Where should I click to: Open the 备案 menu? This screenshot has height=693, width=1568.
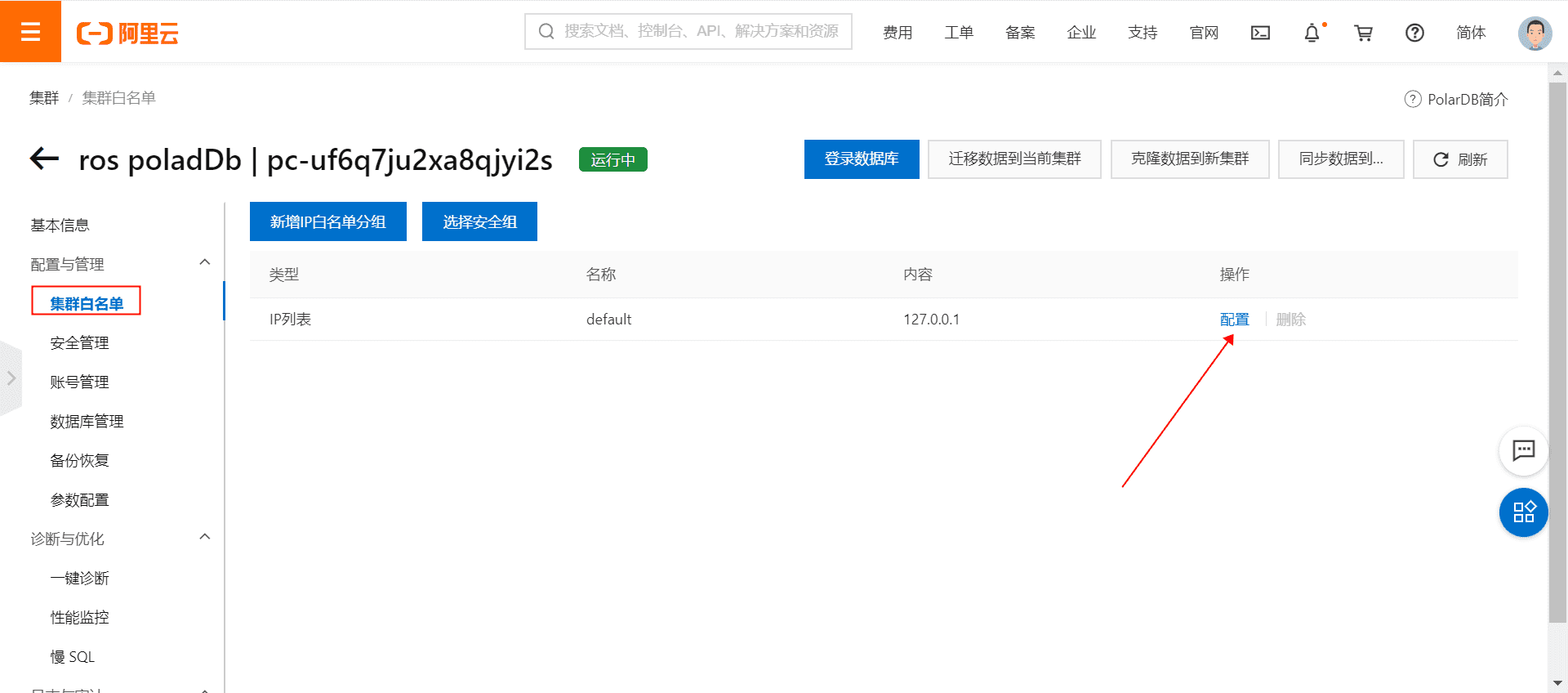(1020, 33)
